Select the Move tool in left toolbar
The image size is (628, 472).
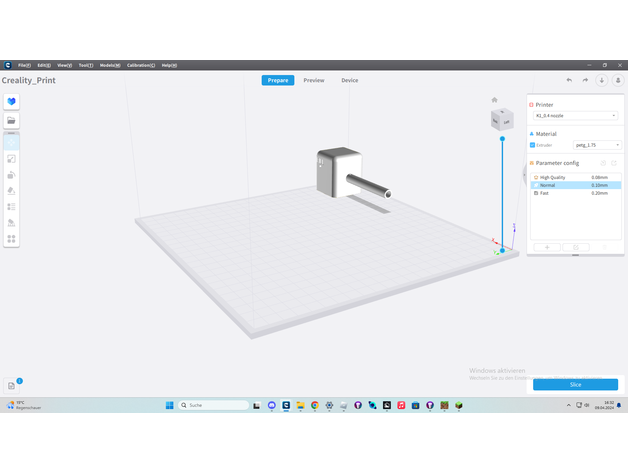click(x=11, y=143)
